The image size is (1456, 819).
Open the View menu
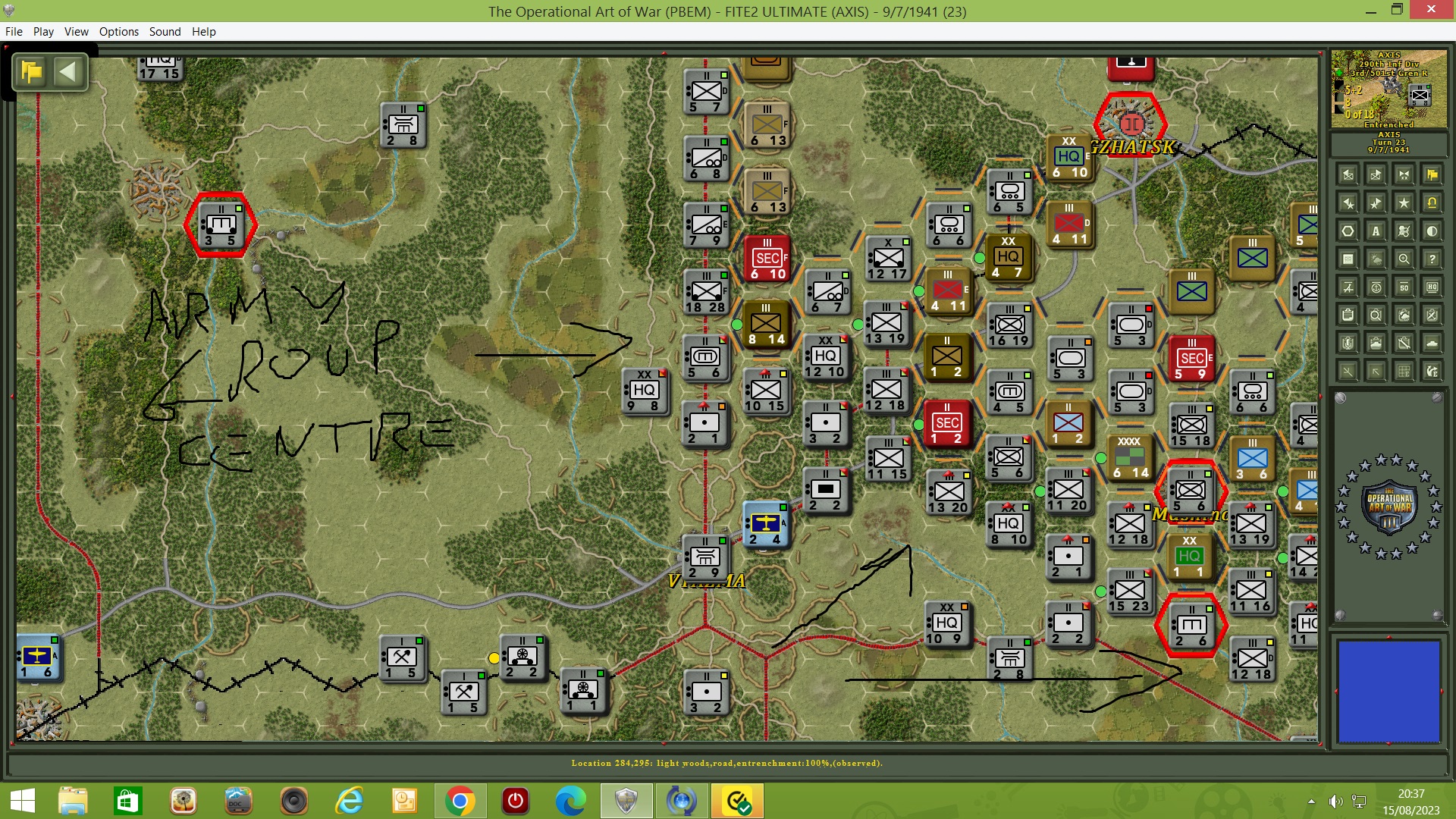click(x=76, y=32)
